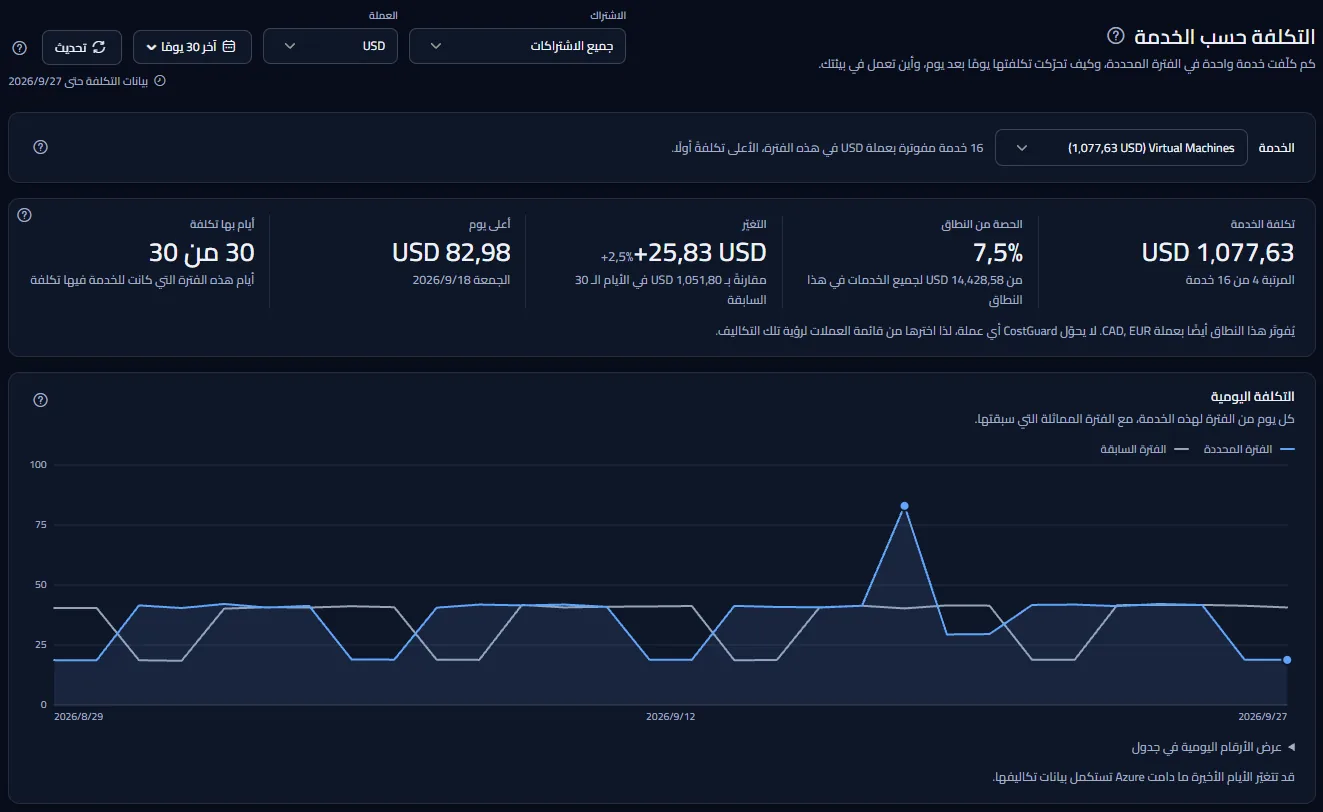Expand عرض الأرقام اليومية في جدول
Image resolution: width=1323 pixels, height=812 pixels.
click(1213, 747)
